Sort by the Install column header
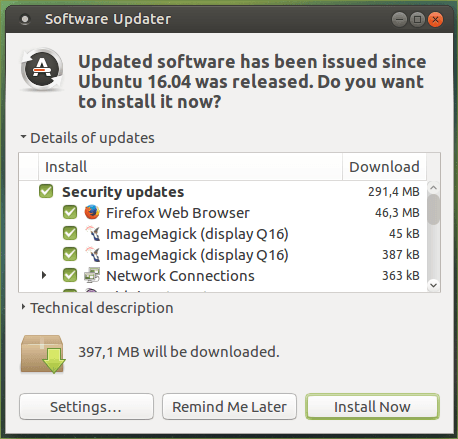 (x=190, y=167)
